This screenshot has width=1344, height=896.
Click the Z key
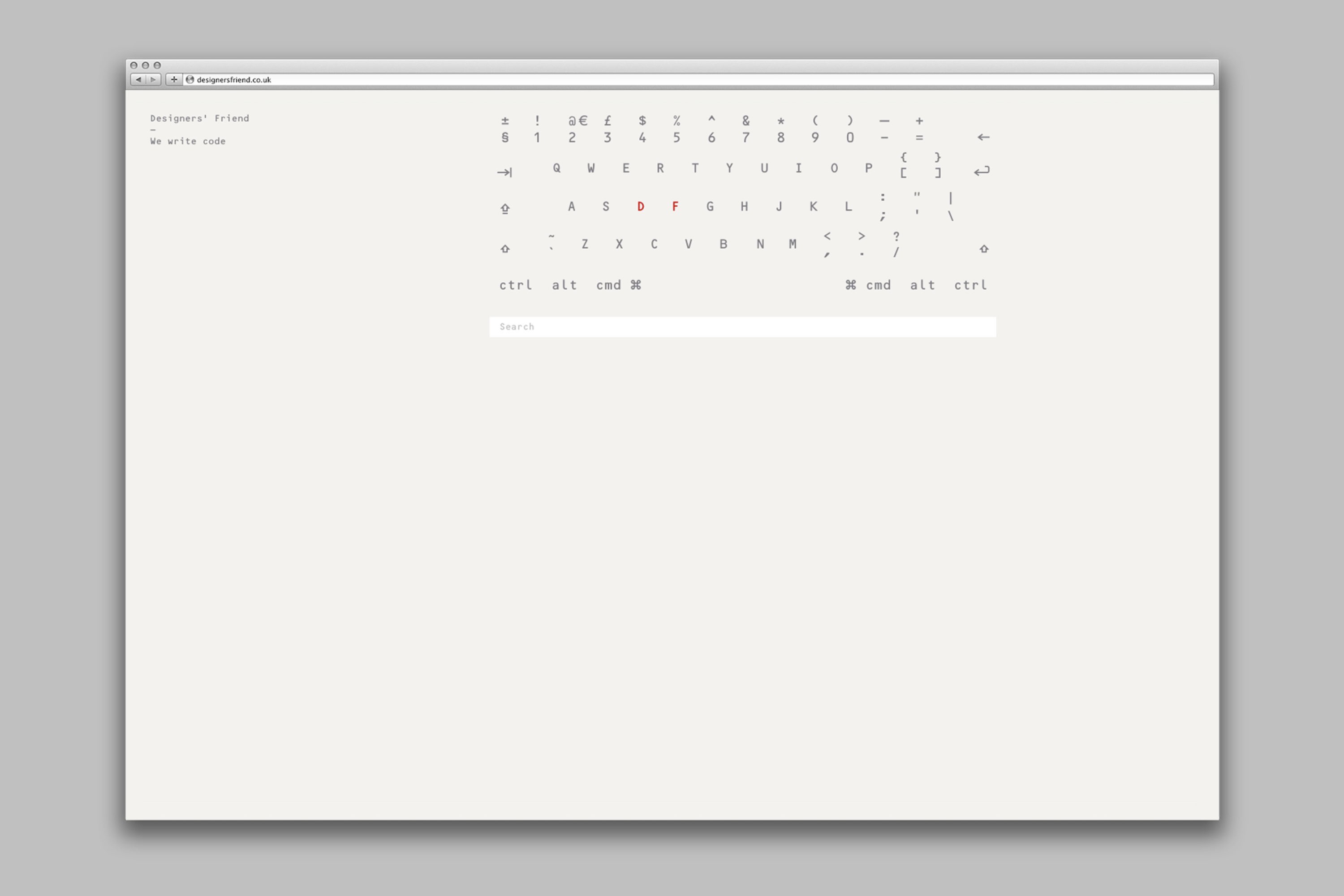[585, 244]
